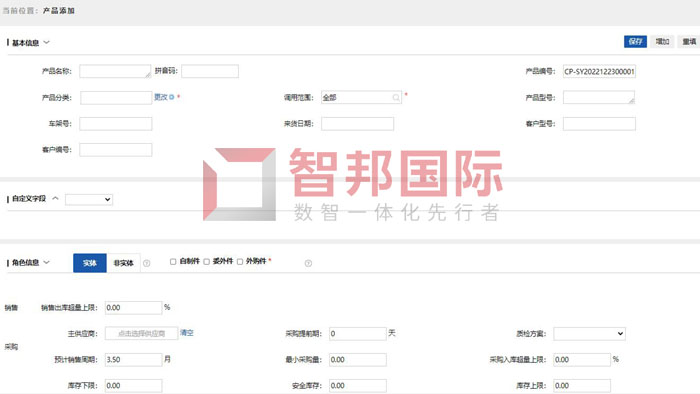Check the 自制件 checkbox
Screen dimensions: 700x394
pyautogui.click(x=173, y=261)
